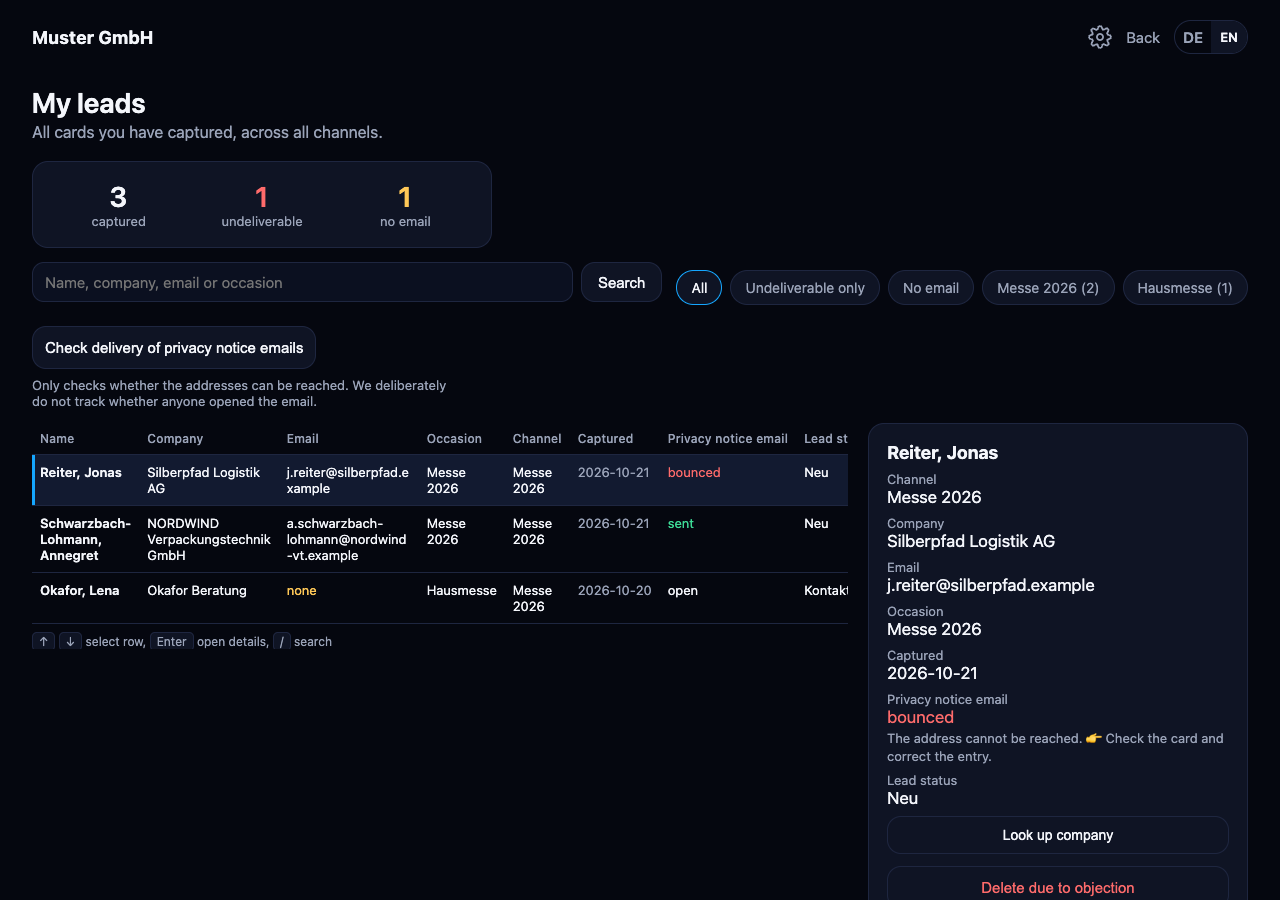Click the Privacy notice email column header
Viewport: 1280px width, 900px height.
(x=728, y=439)
